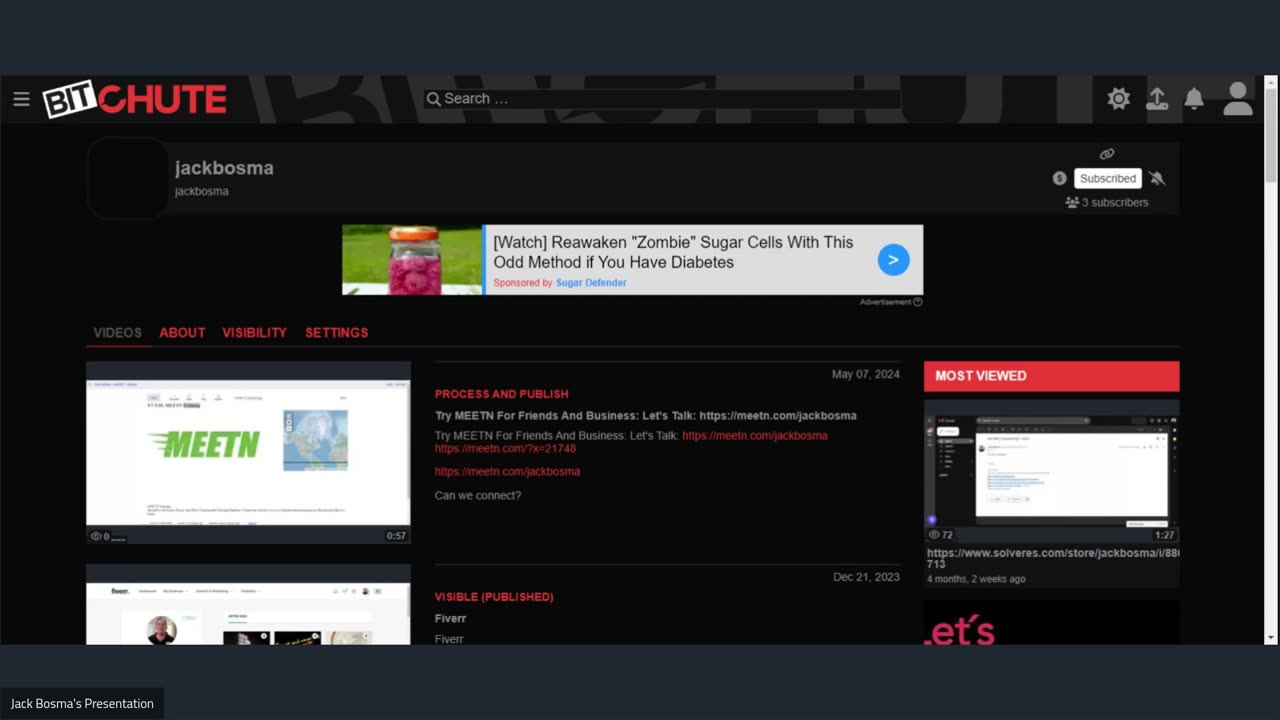Click Jack Bosma's Presentation label

click(x=82, y=704)
